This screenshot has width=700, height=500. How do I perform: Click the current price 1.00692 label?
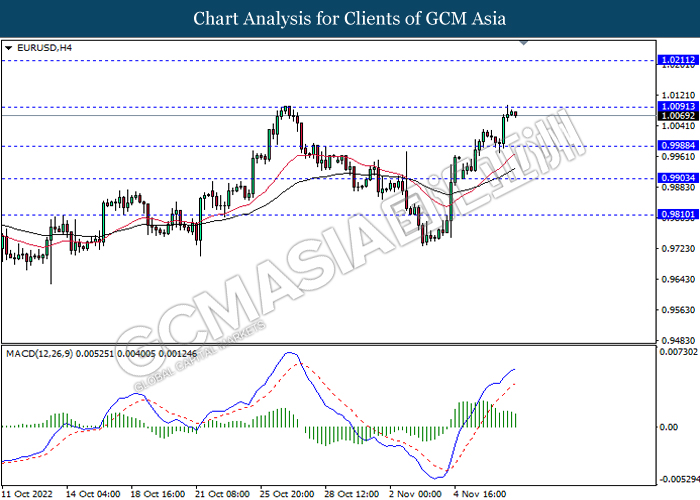(678, 116)
